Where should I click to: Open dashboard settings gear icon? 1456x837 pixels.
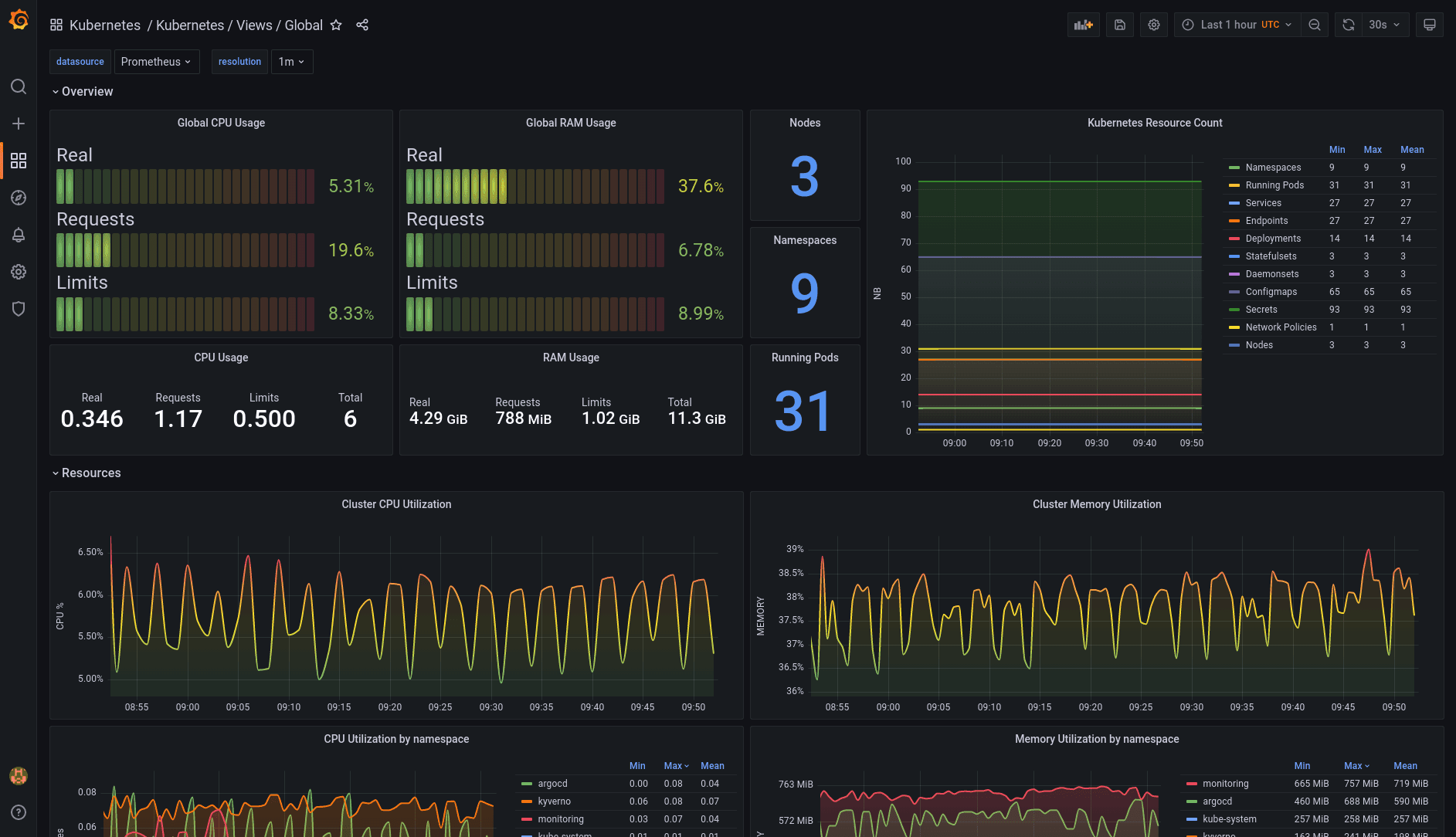point(1153,24)
